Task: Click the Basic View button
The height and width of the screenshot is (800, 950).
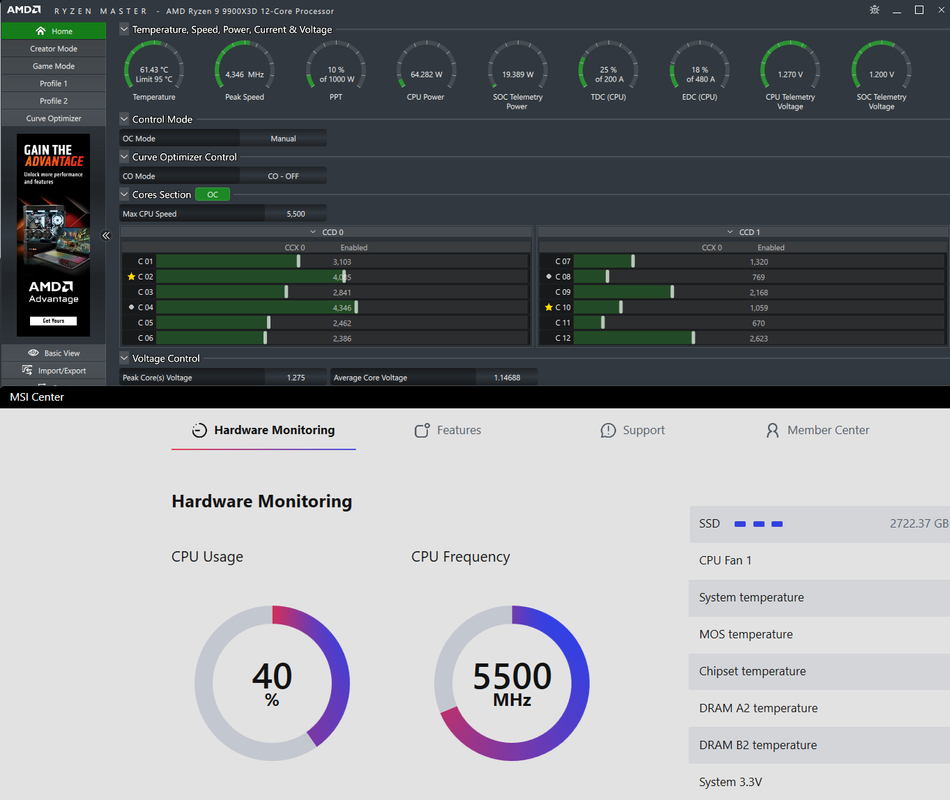Action: click(x=53, y=353)
